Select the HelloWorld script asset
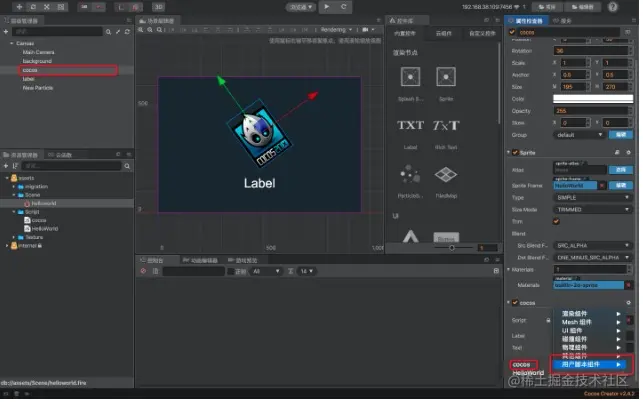The width and height of the screenshot is (643, 402). [45, 229]
